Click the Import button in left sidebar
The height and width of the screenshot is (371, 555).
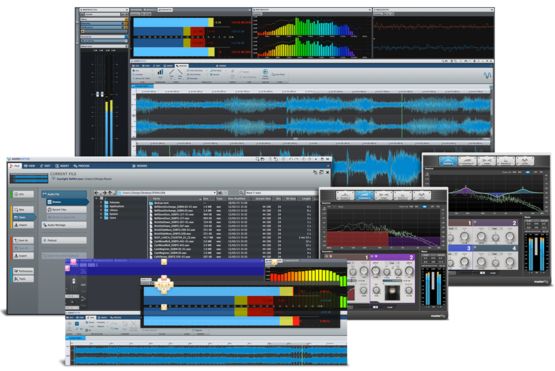23,225
